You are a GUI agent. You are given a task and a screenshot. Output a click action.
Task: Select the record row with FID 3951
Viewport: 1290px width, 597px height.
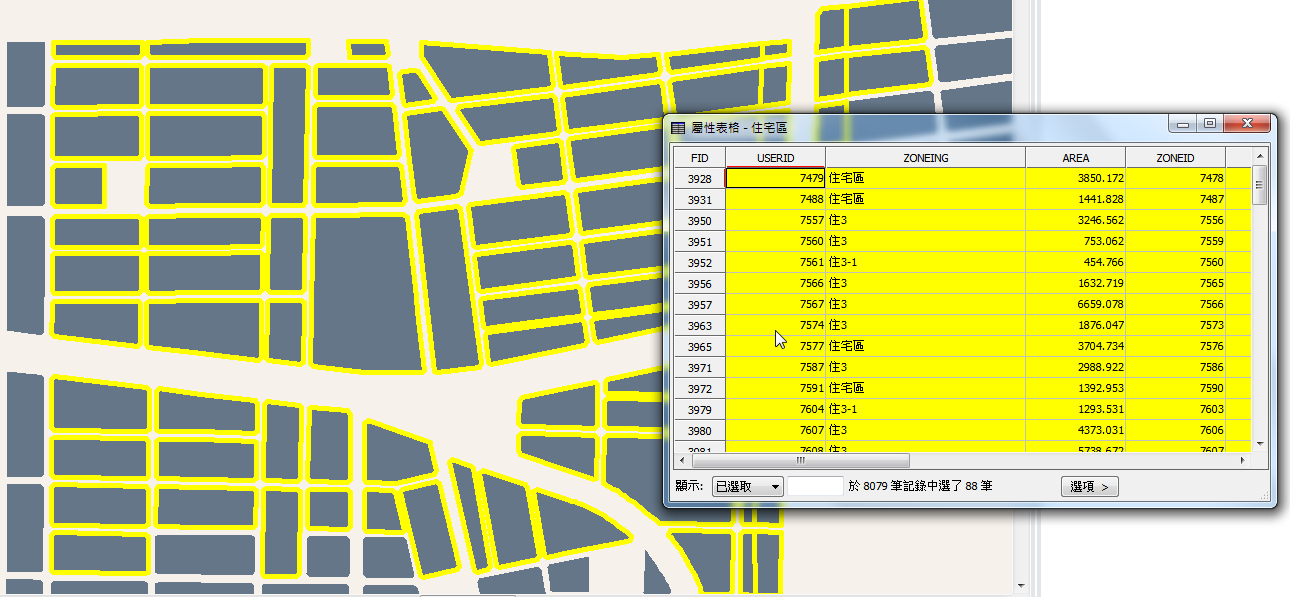[x=700, y=241]
